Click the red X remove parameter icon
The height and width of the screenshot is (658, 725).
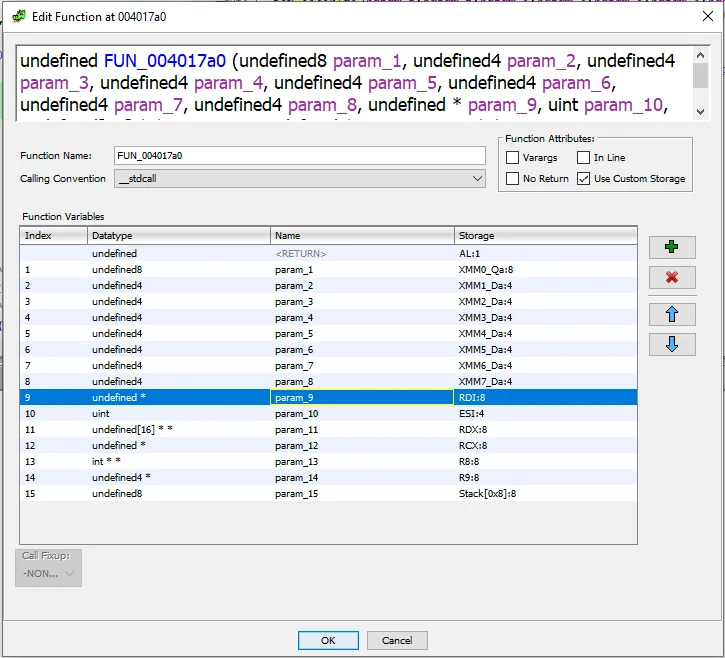point(672,277)
